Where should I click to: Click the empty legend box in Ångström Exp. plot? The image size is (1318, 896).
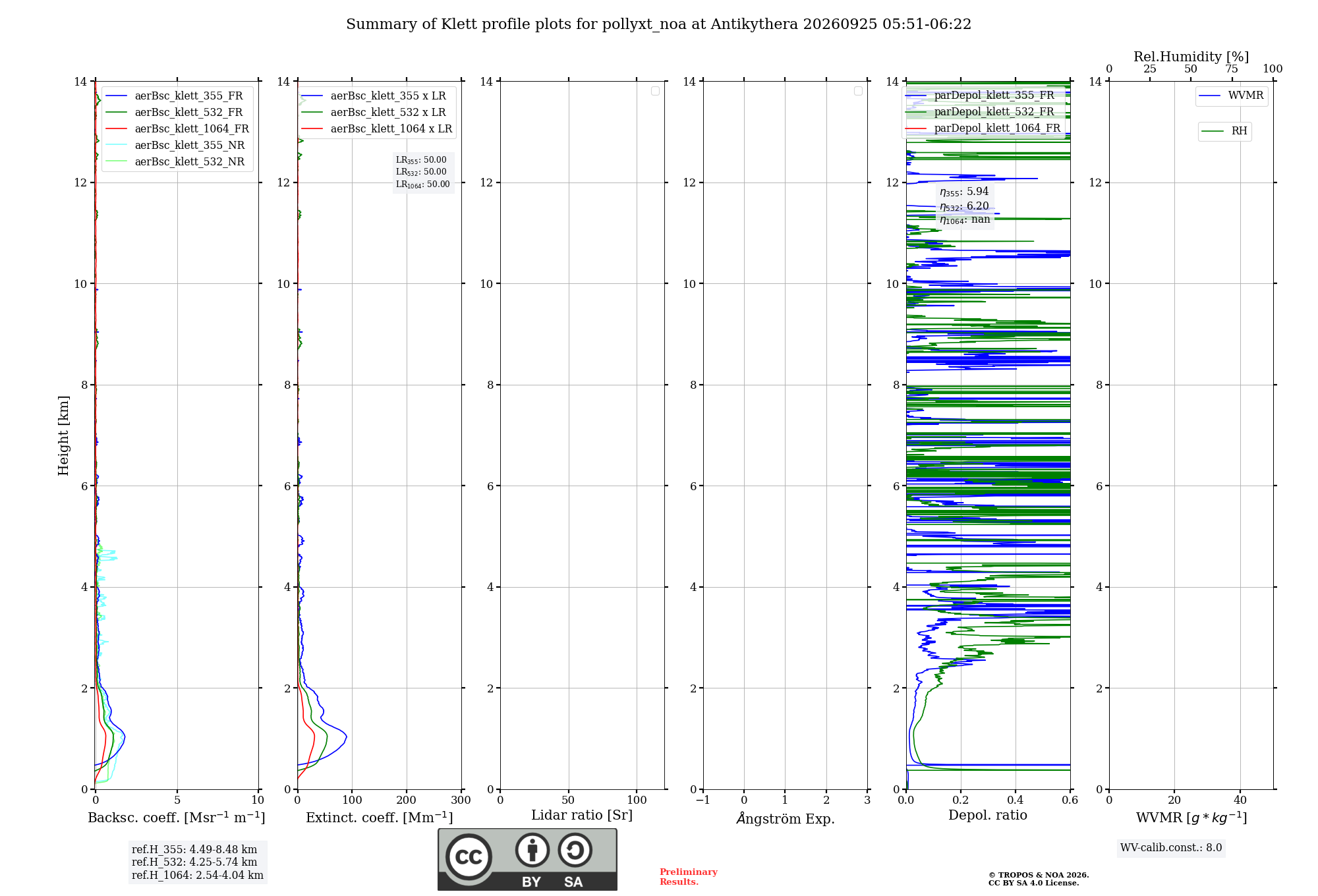tap(858, 91)
